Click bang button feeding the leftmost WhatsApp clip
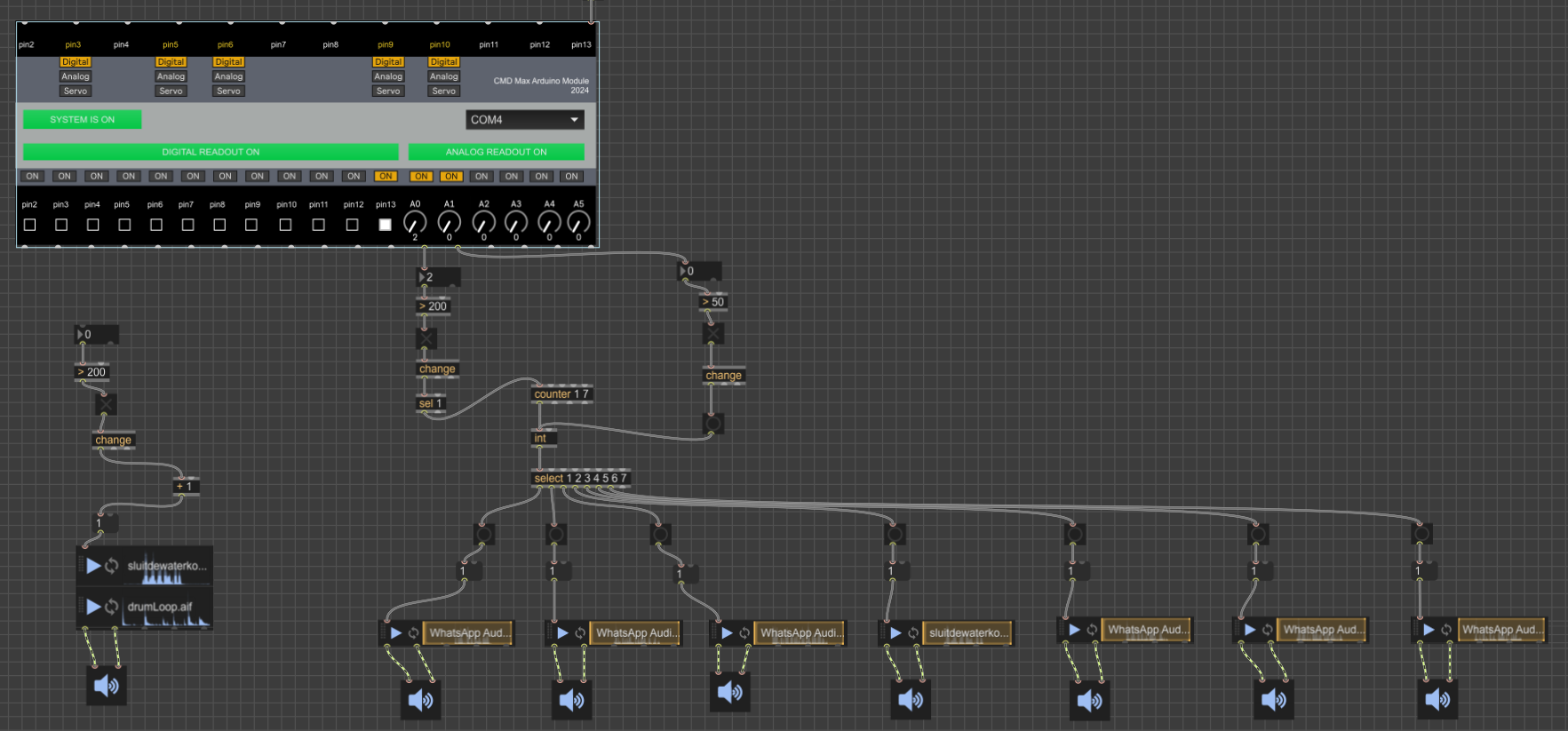 point(484,534)
